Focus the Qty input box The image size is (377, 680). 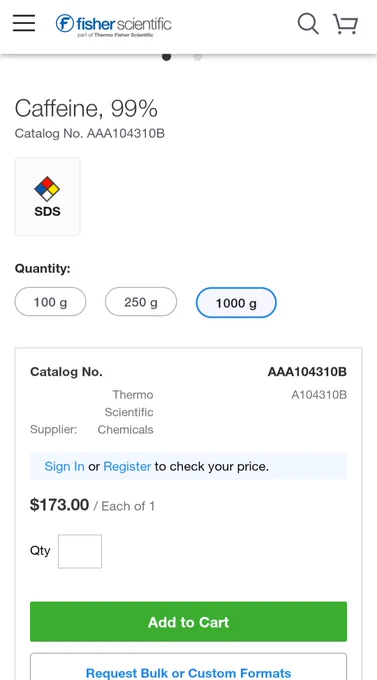point(80,551)
